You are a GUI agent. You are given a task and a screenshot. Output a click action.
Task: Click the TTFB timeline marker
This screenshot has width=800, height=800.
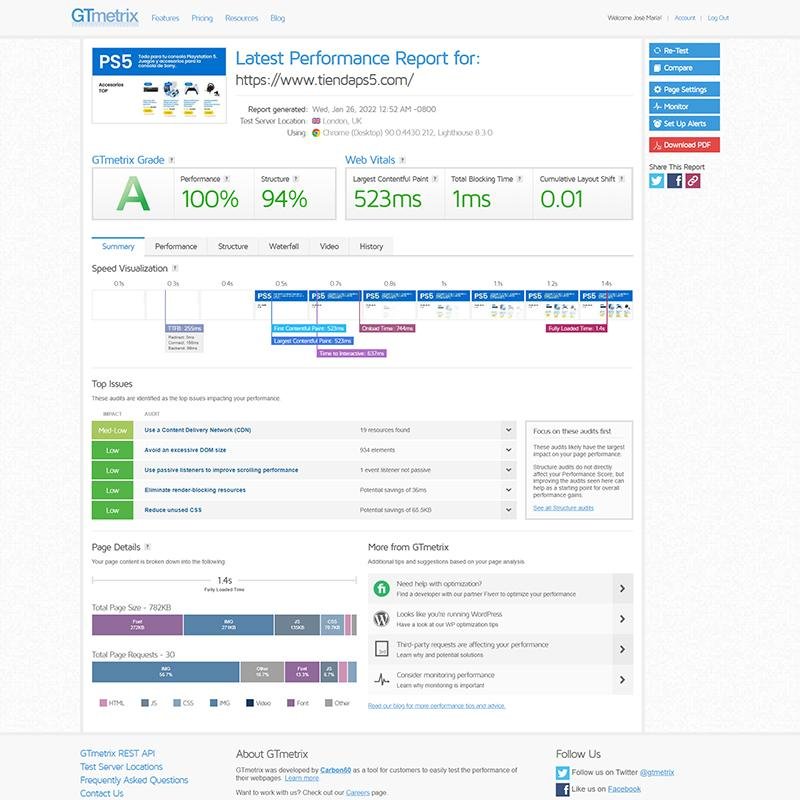click(185, 328)
